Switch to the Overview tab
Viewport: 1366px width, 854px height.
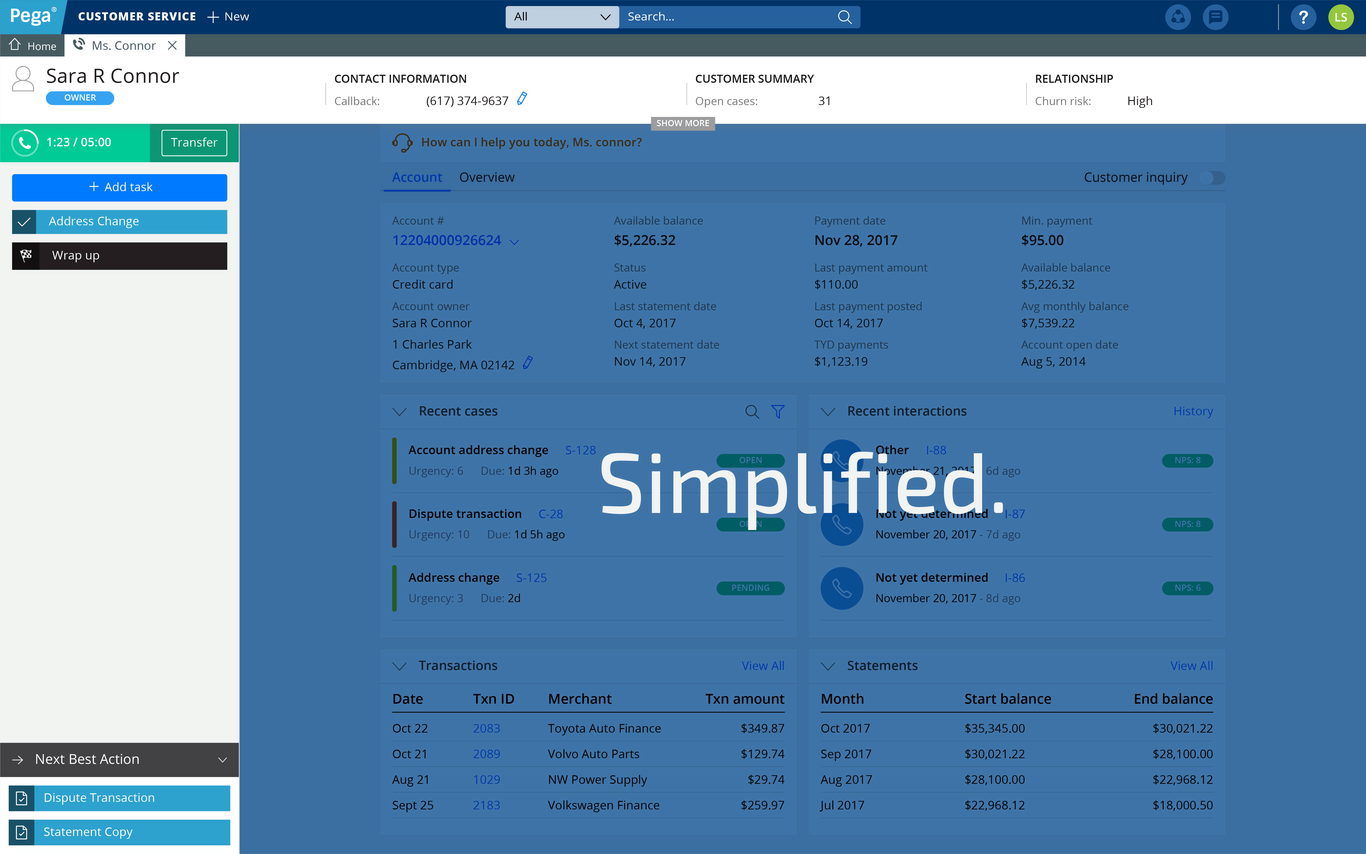tap(487, 177)
